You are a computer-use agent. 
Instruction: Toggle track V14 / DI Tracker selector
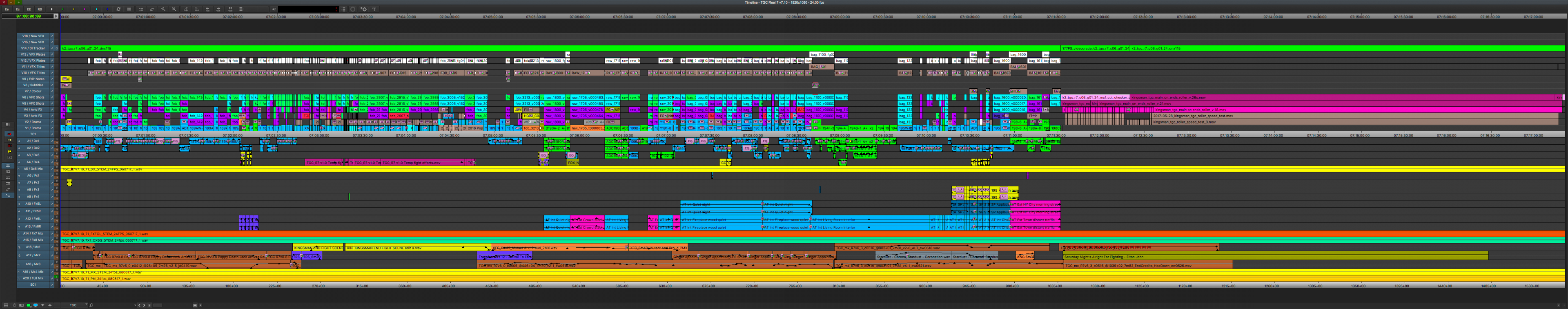(33, 48)
